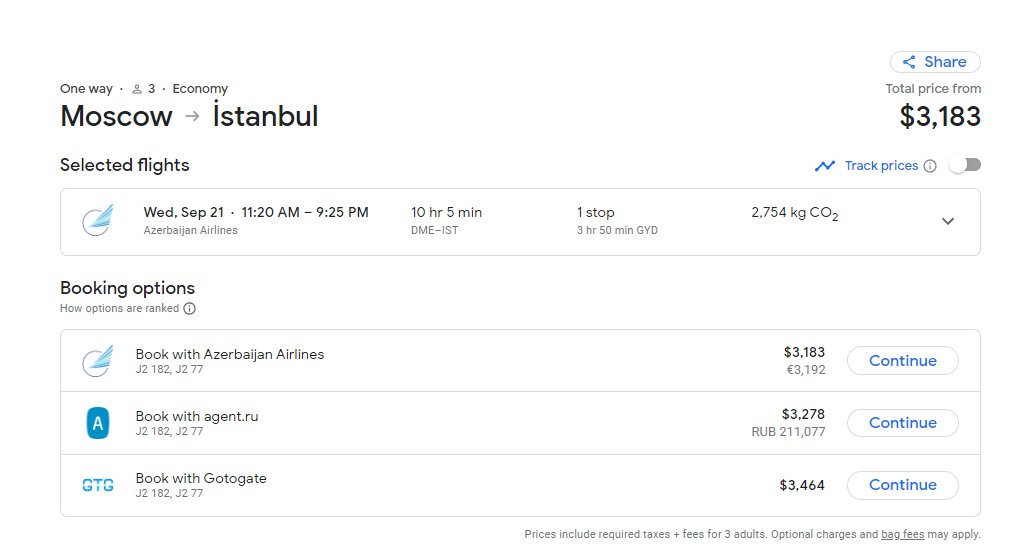This screenshot has width=1030, height=560.
Task: Continue booking with agent.ru
Action: tap(903, 423)
